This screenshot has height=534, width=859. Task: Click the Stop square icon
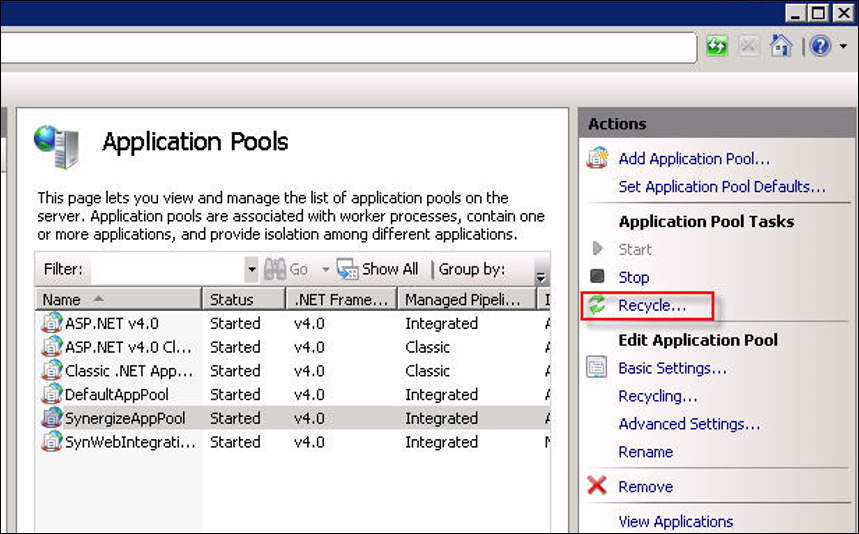coord(597,276)
